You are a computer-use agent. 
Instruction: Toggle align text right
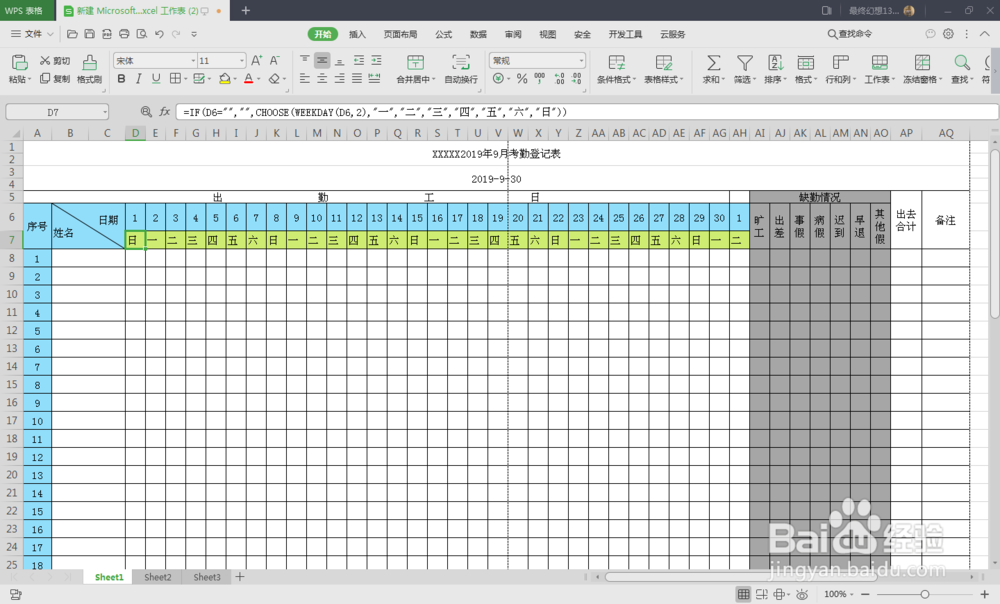click(x=339, y=78)
